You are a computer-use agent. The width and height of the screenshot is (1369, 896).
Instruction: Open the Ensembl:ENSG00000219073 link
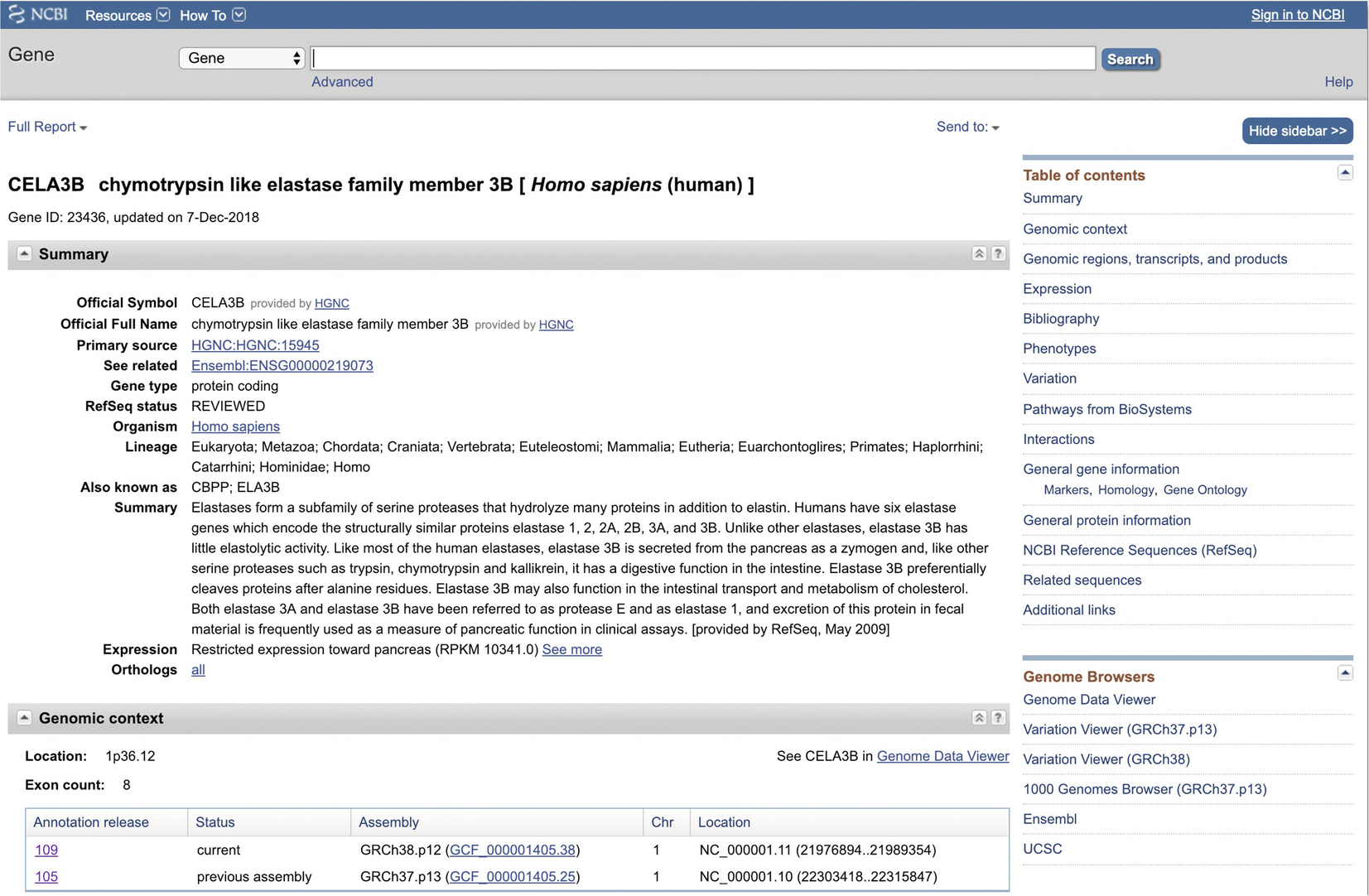282,365
